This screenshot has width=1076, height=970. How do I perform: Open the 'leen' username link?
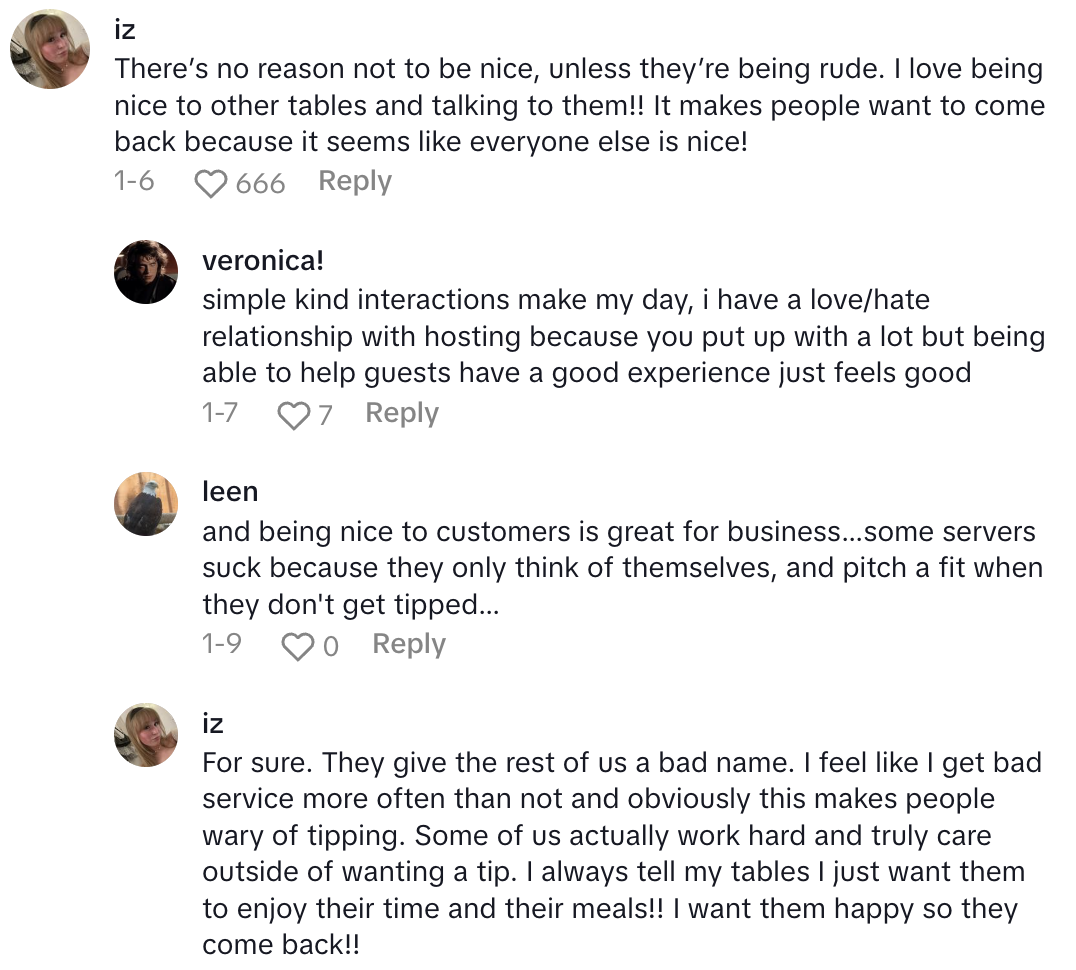point(230,492)
